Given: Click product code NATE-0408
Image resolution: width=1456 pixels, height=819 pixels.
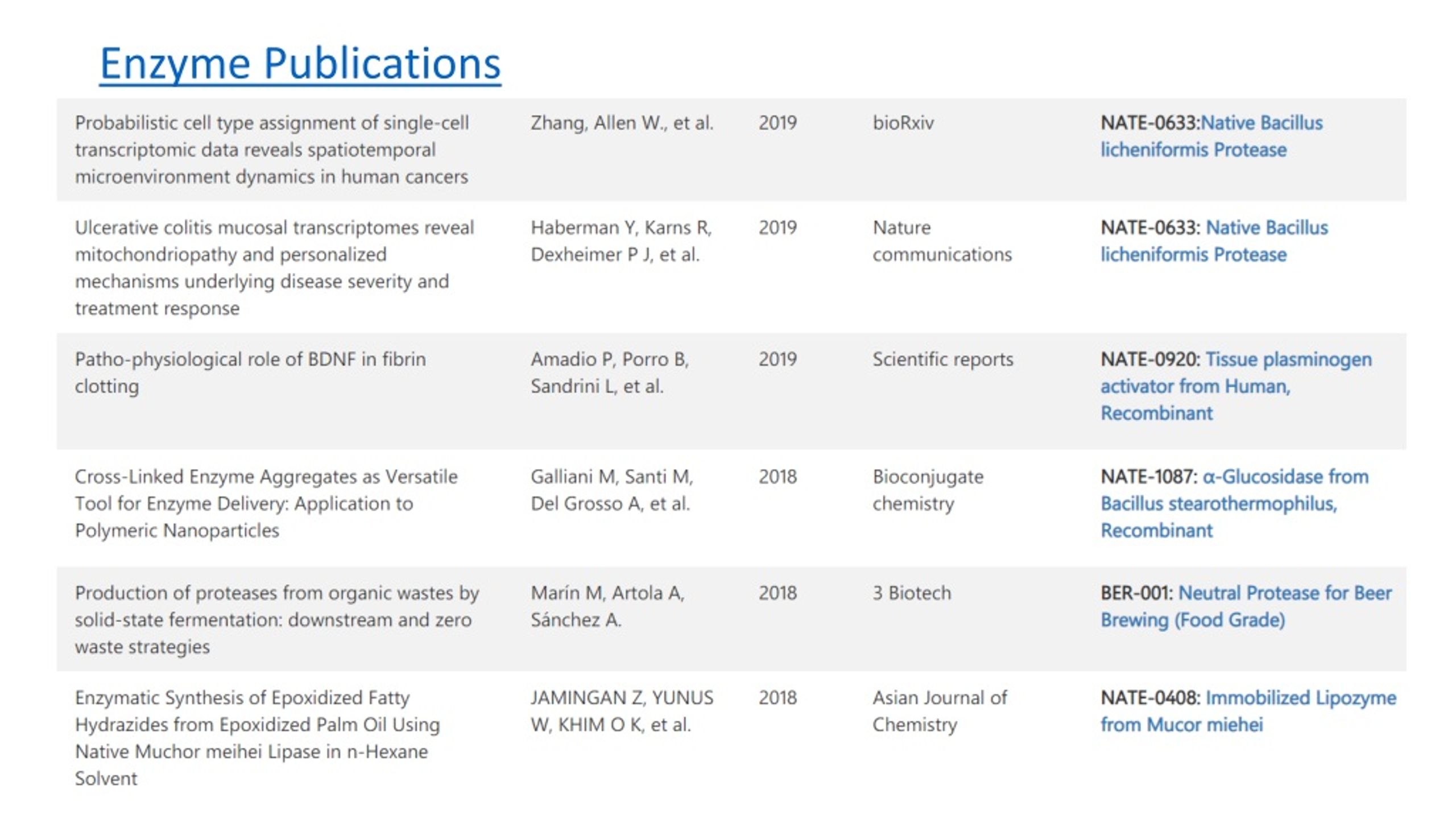Looking at the screenshot, I should click(1150, 698).
